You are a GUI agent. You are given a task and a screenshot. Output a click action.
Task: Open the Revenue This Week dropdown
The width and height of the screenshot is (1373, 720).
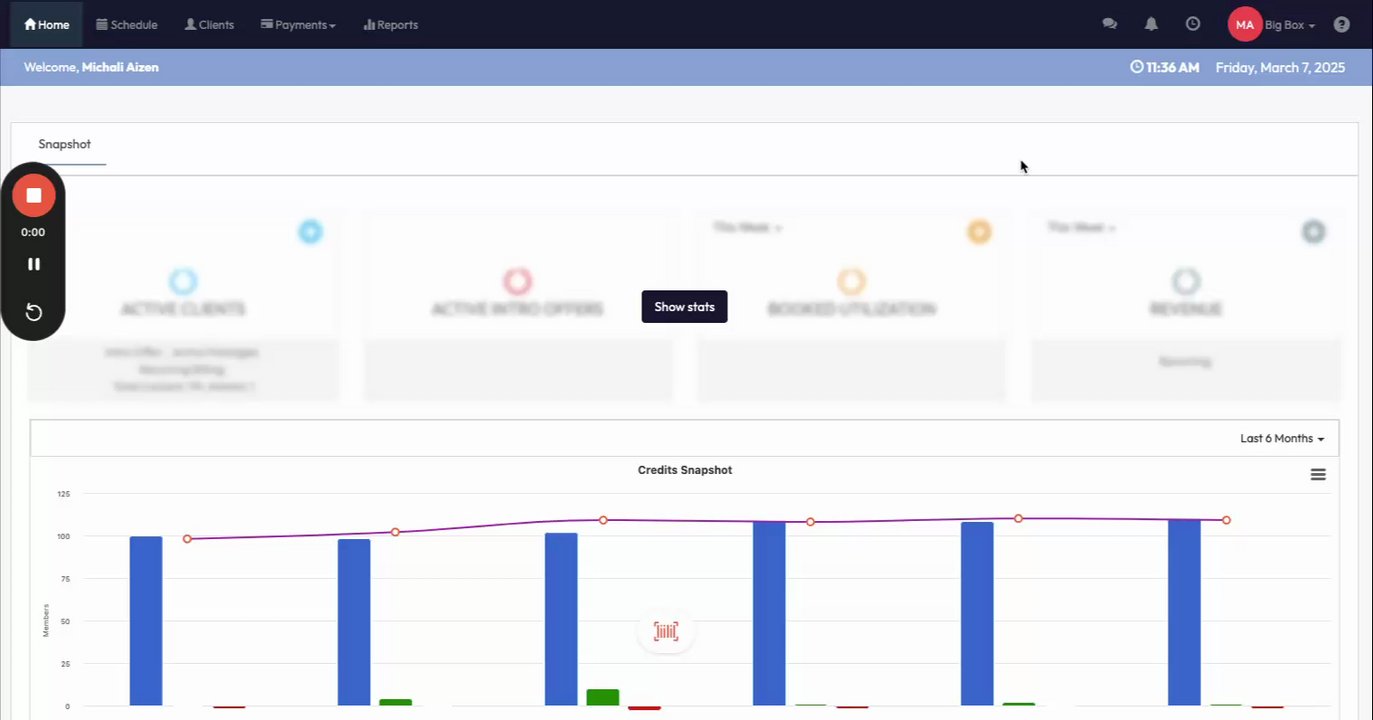coord(1081,228)
